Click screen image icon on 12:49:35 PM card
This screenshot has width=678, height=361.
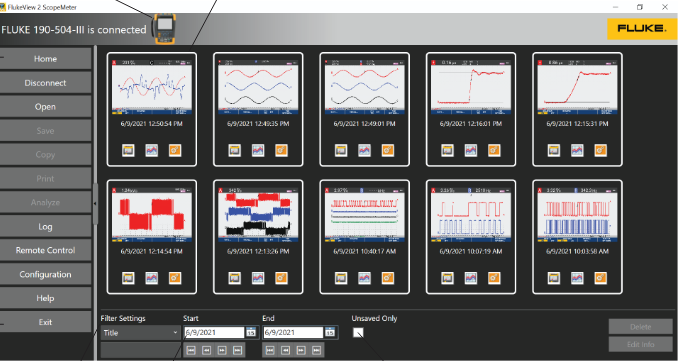click(x=234, y=150)
